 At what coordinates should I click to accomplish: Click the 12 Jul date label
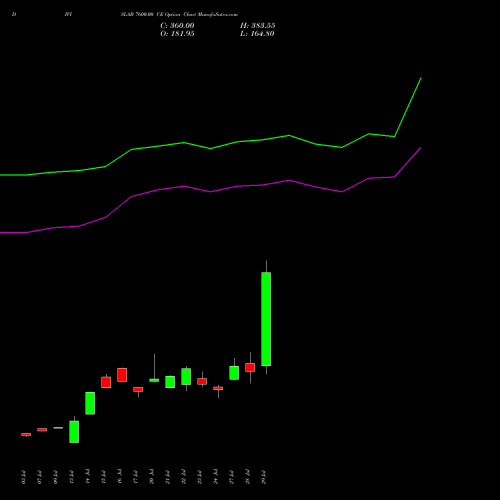click(71, 477)
